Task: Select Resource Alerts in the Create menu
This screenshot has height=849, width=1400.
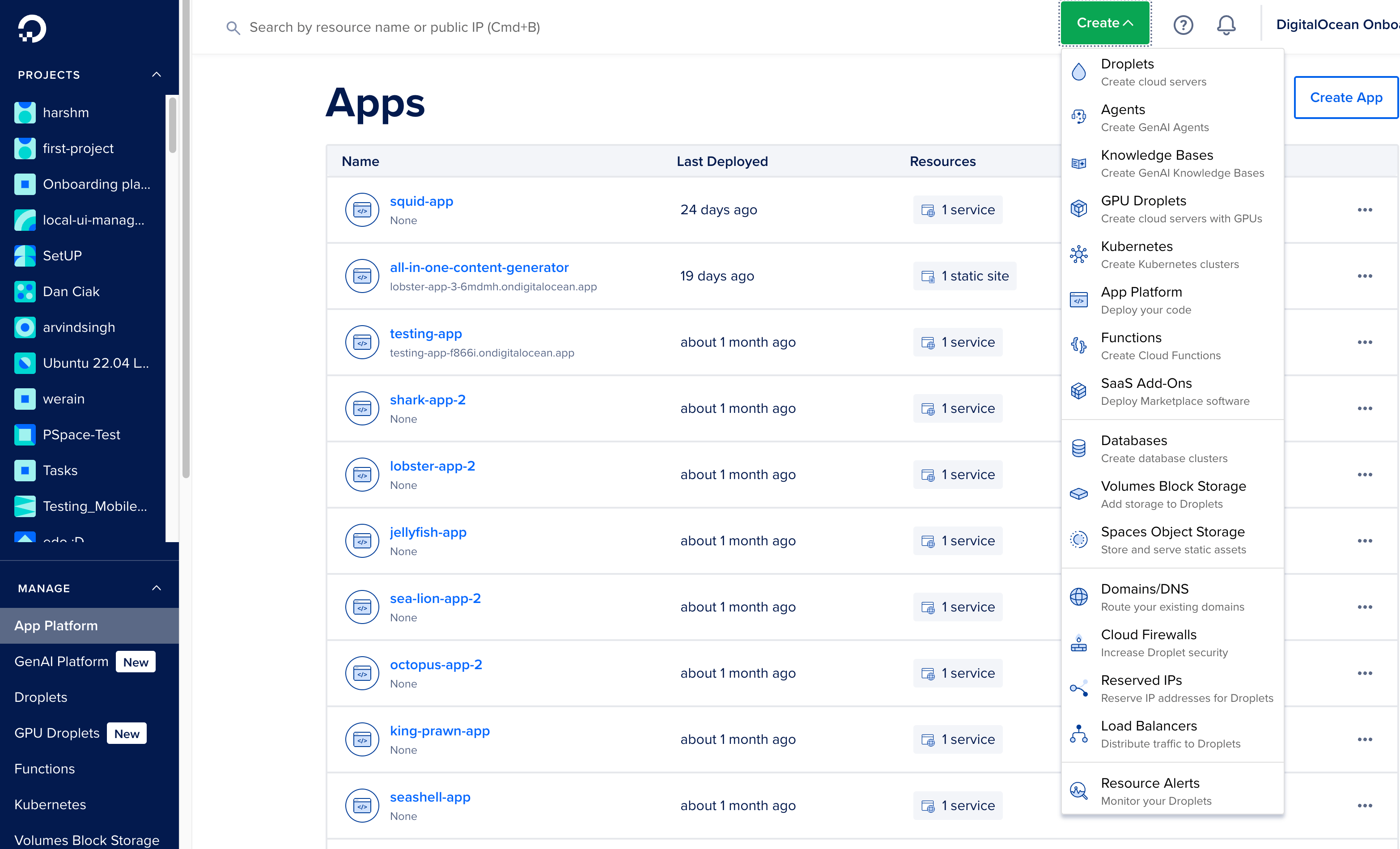Action: point(1172,791)
